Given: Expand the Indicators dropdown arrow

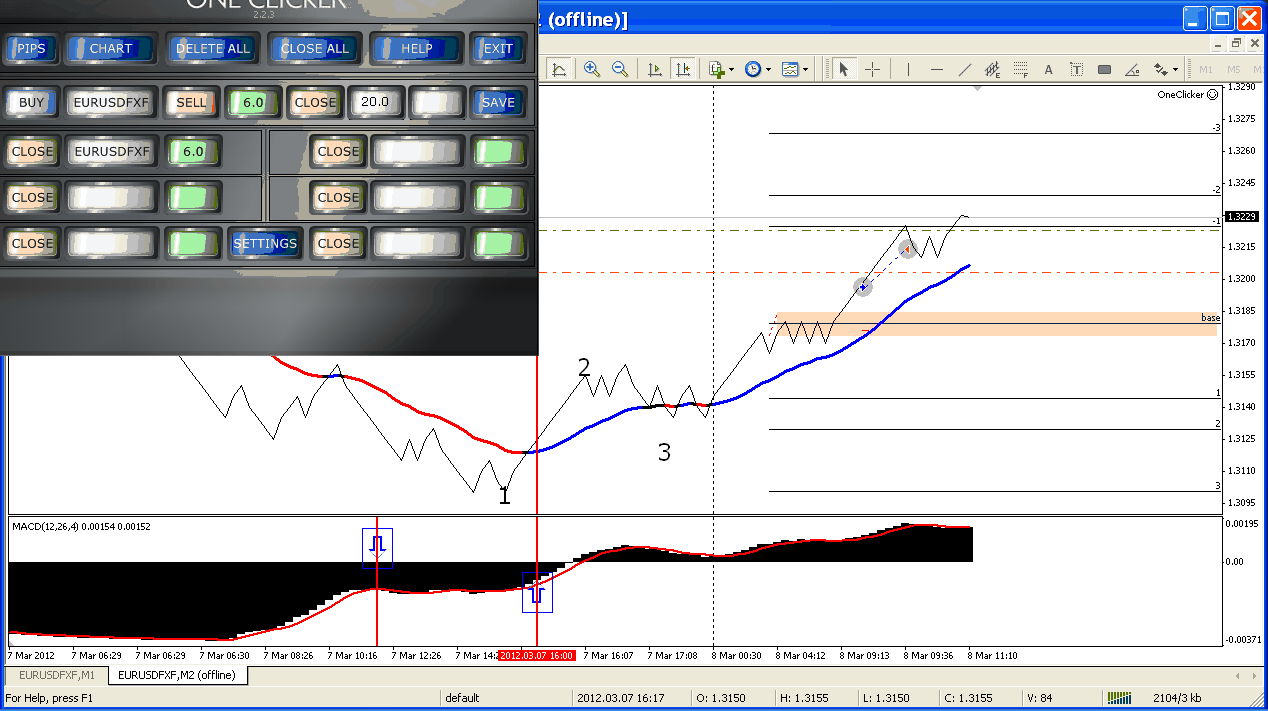Looking at the screenshot, I should pyautogui.click(x=732, y=70).
